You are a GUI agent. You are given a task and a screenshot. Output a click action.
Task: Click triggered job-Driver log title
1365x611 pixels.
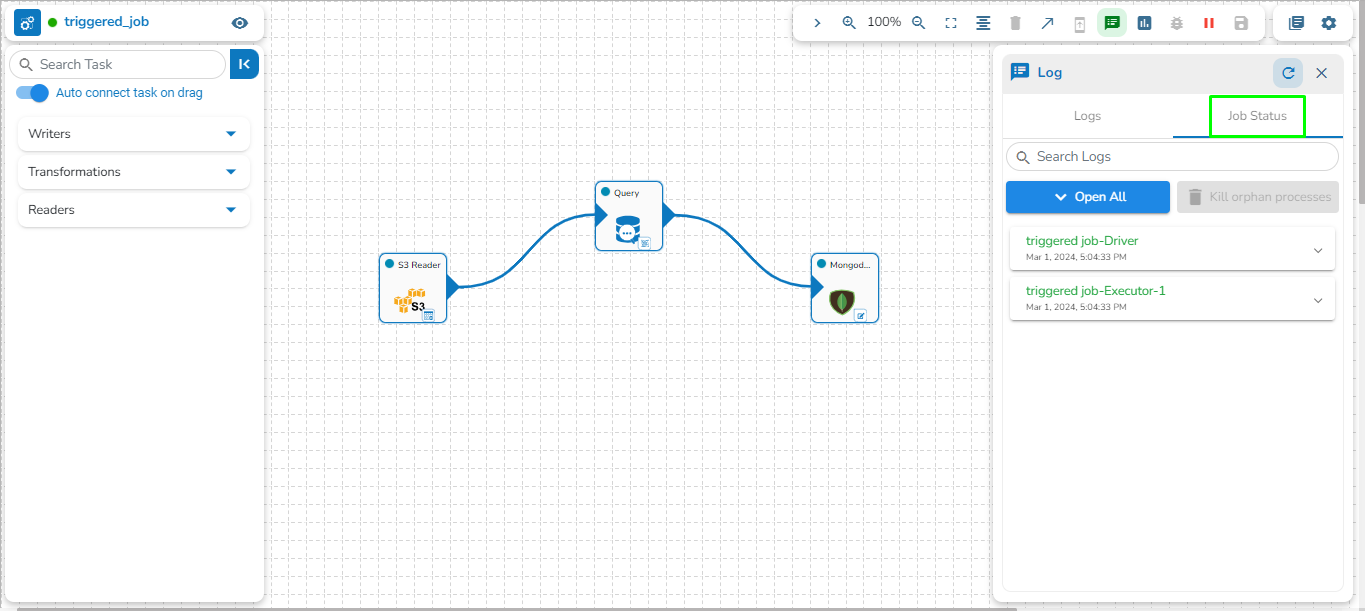click(1082, 241)
